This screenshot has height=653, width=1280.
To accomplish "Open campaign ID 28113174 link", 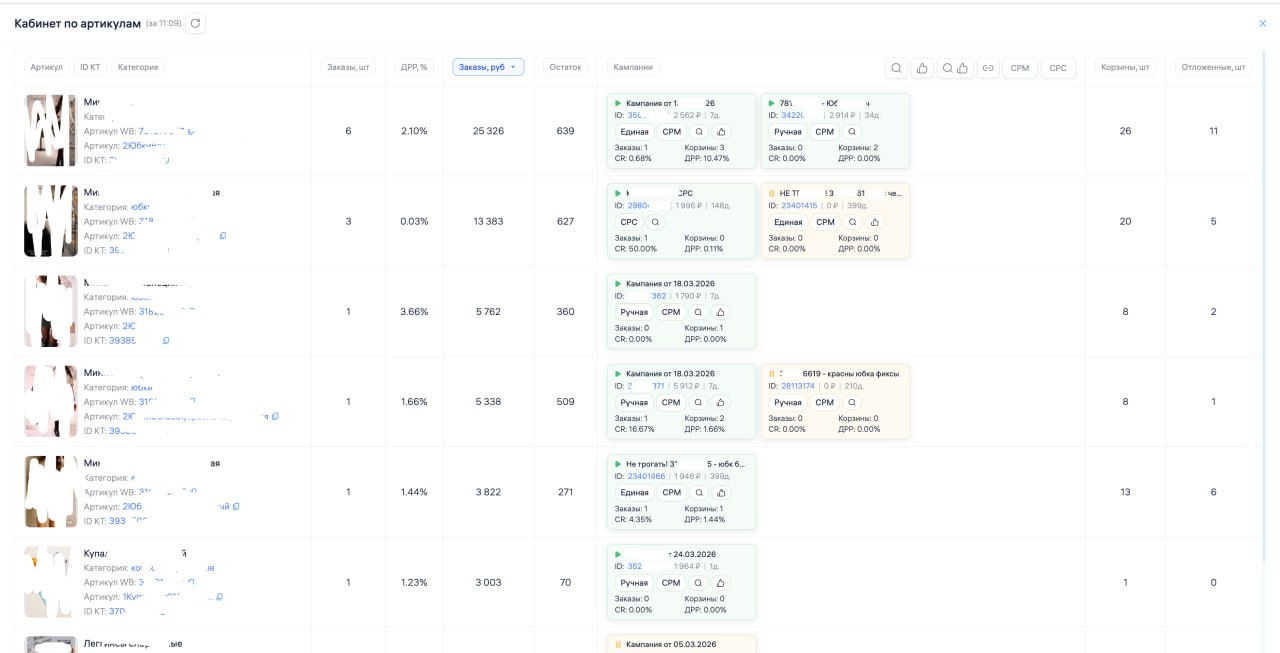I will click(x=800, y=386).
